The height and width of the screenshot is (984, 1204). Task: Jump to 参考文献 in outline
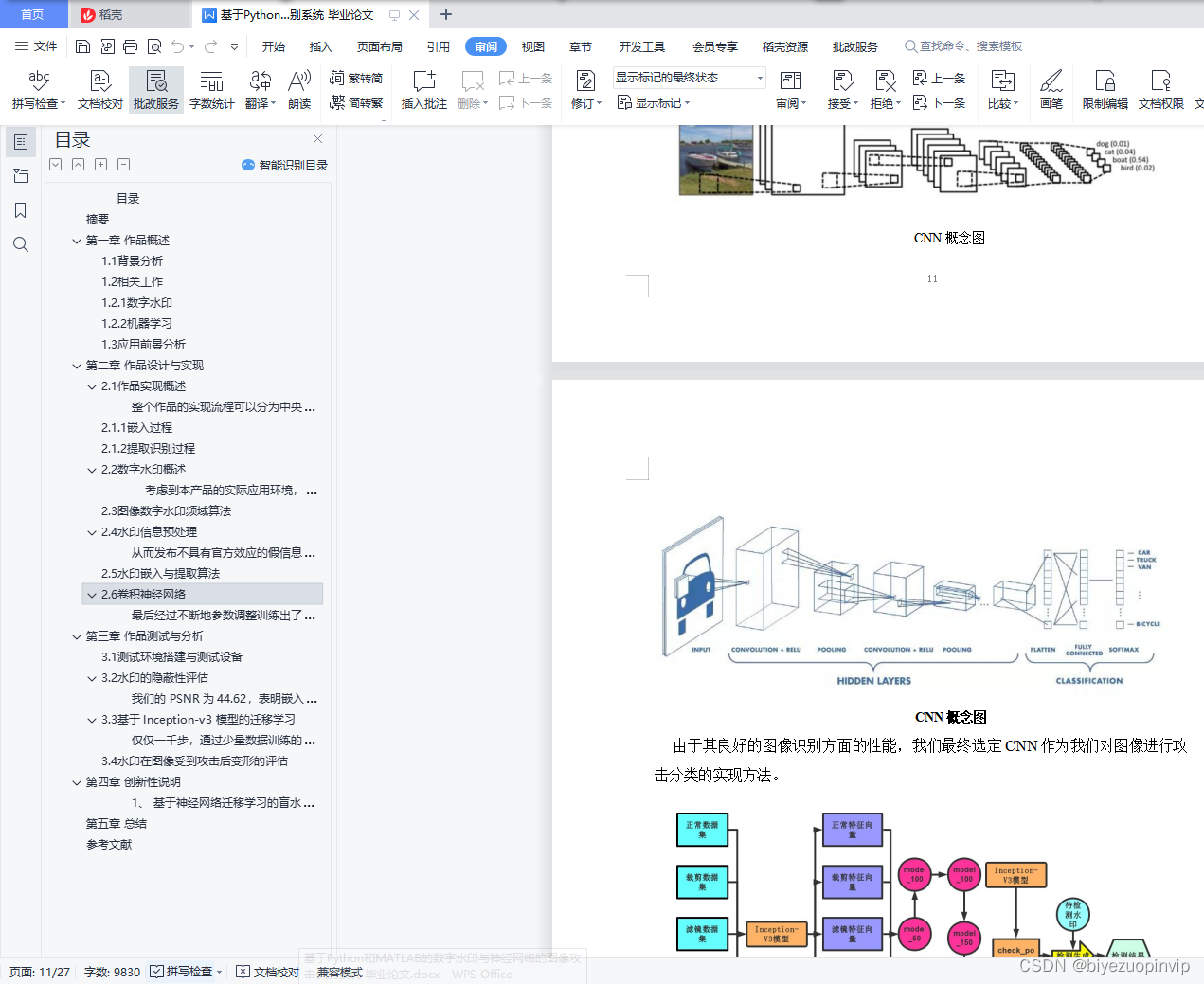(x=109, y=845)
